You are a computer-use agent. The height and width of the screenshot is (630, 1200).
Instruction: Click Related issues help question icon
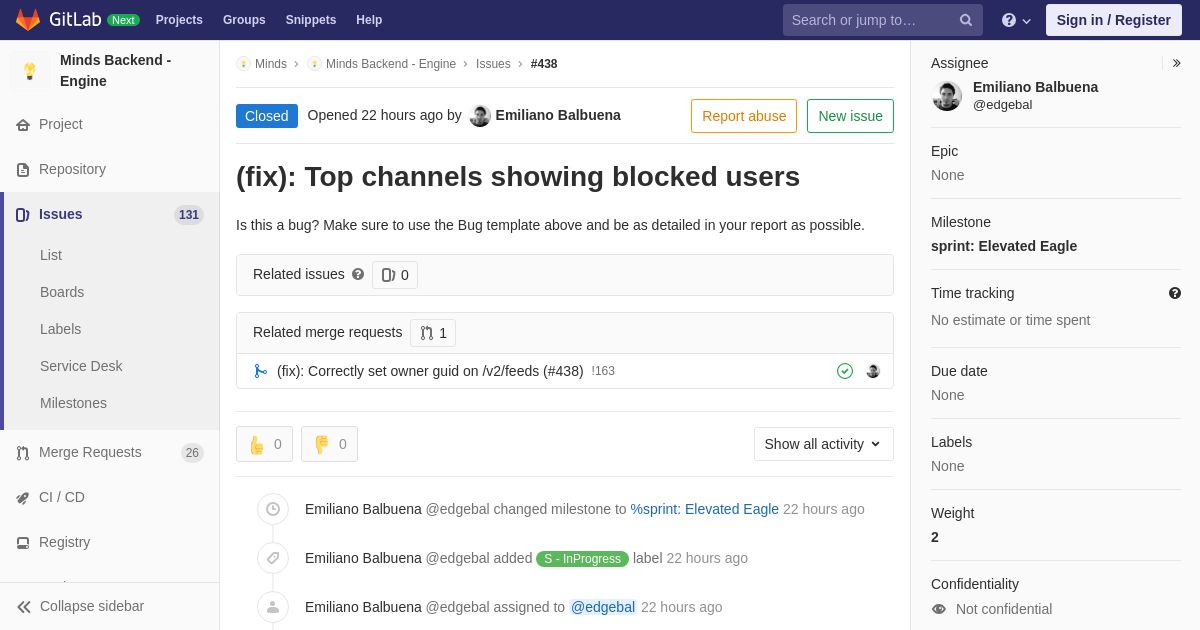coord(358,274)
